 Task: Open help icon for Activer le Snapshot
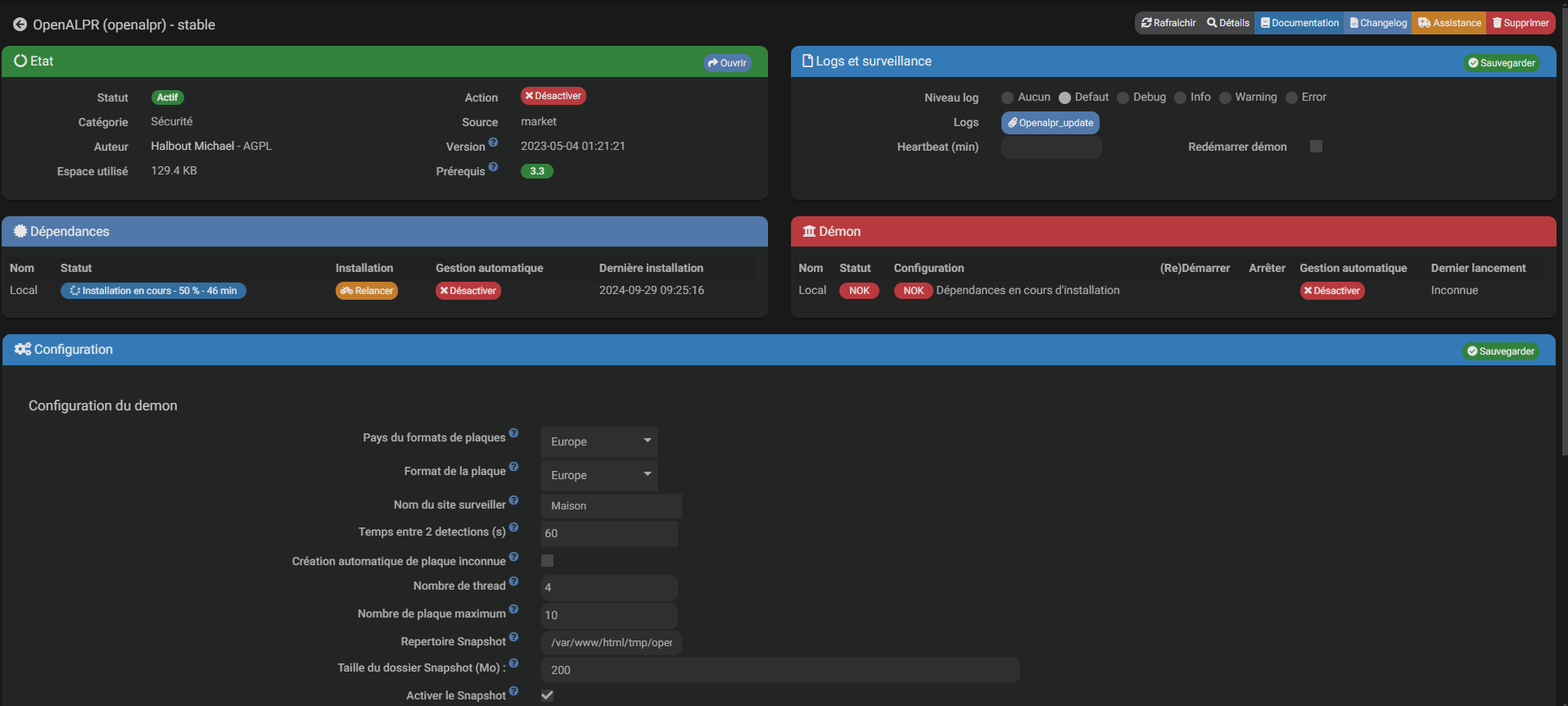click(x=513, y=690)
